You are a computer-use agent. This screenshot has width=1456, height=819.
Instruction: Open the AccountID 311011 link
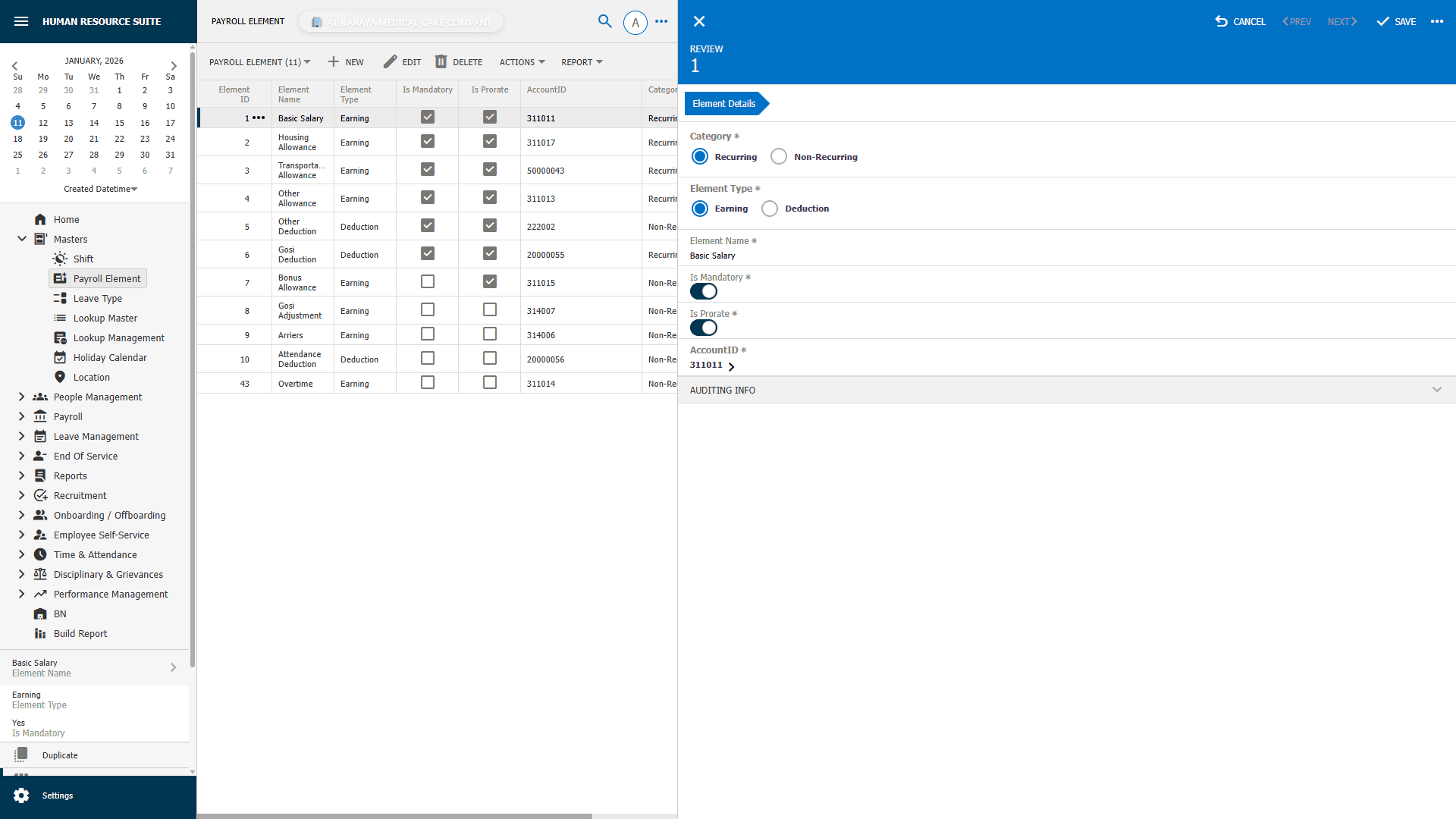[712, 366]
